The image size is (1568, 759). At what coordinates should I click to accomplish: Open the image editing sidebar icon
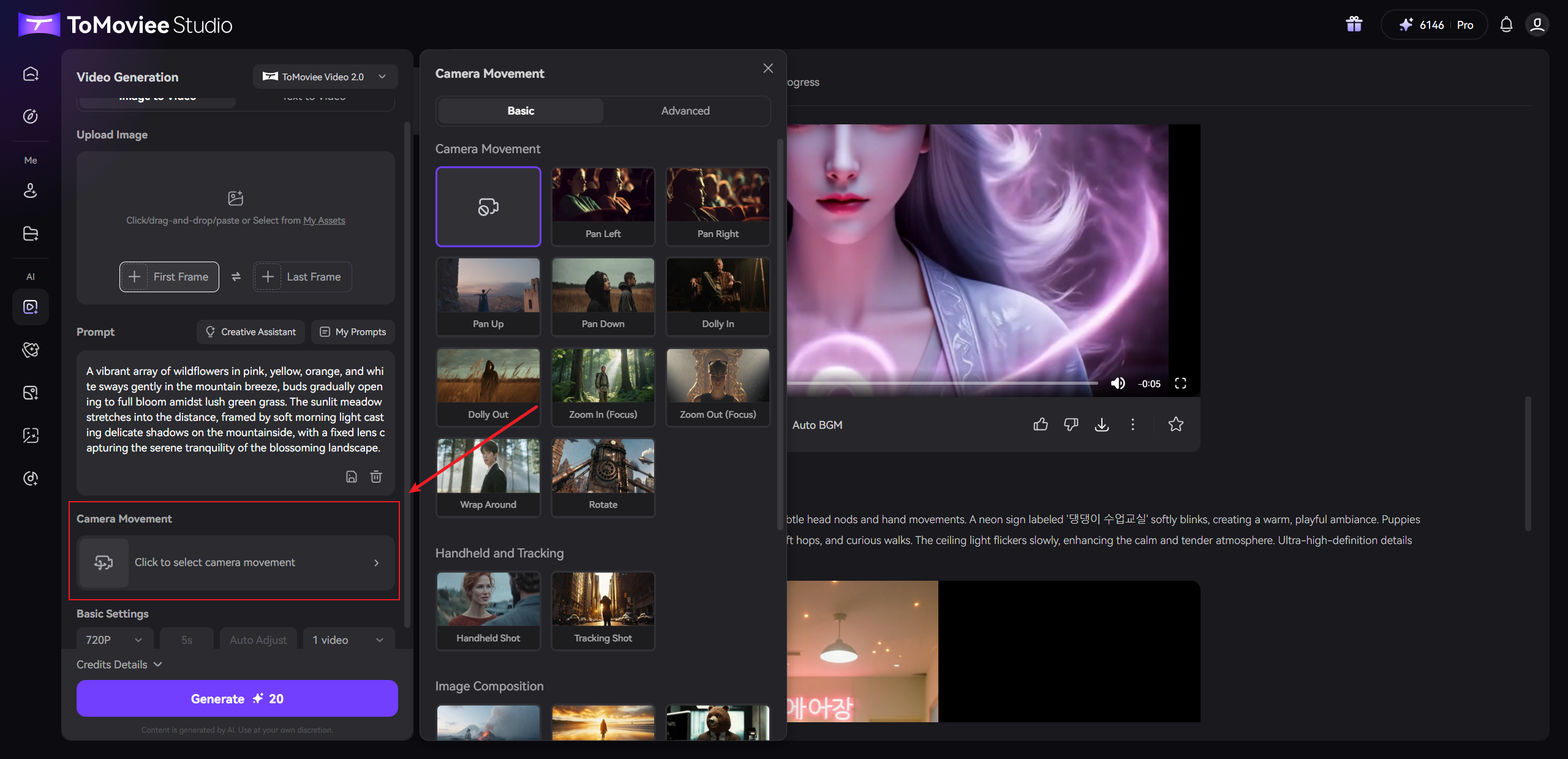(31, 436)
